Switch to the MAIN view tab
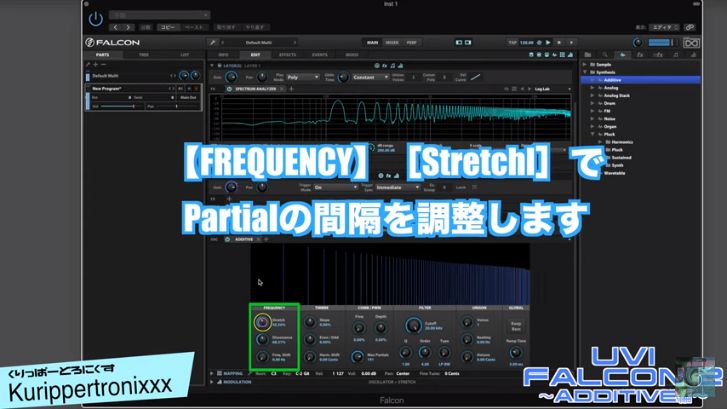727x409 pixels. pos(372,43)
